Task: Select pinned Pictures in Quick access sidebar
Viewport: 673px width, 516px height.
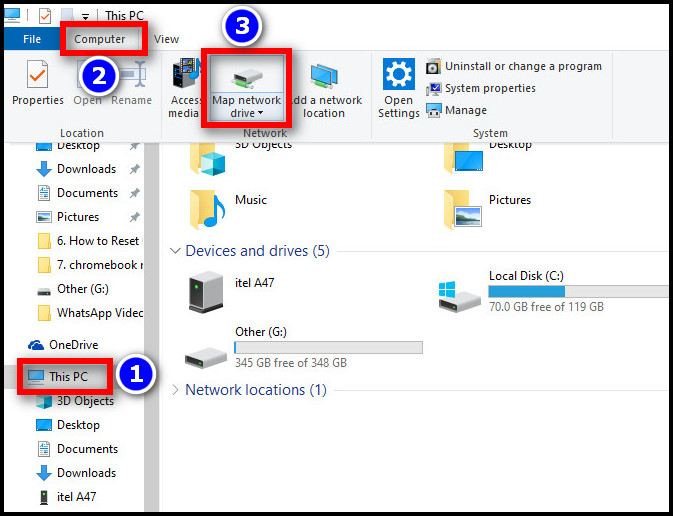Action: pyautogui.click(x=68, y=217)
